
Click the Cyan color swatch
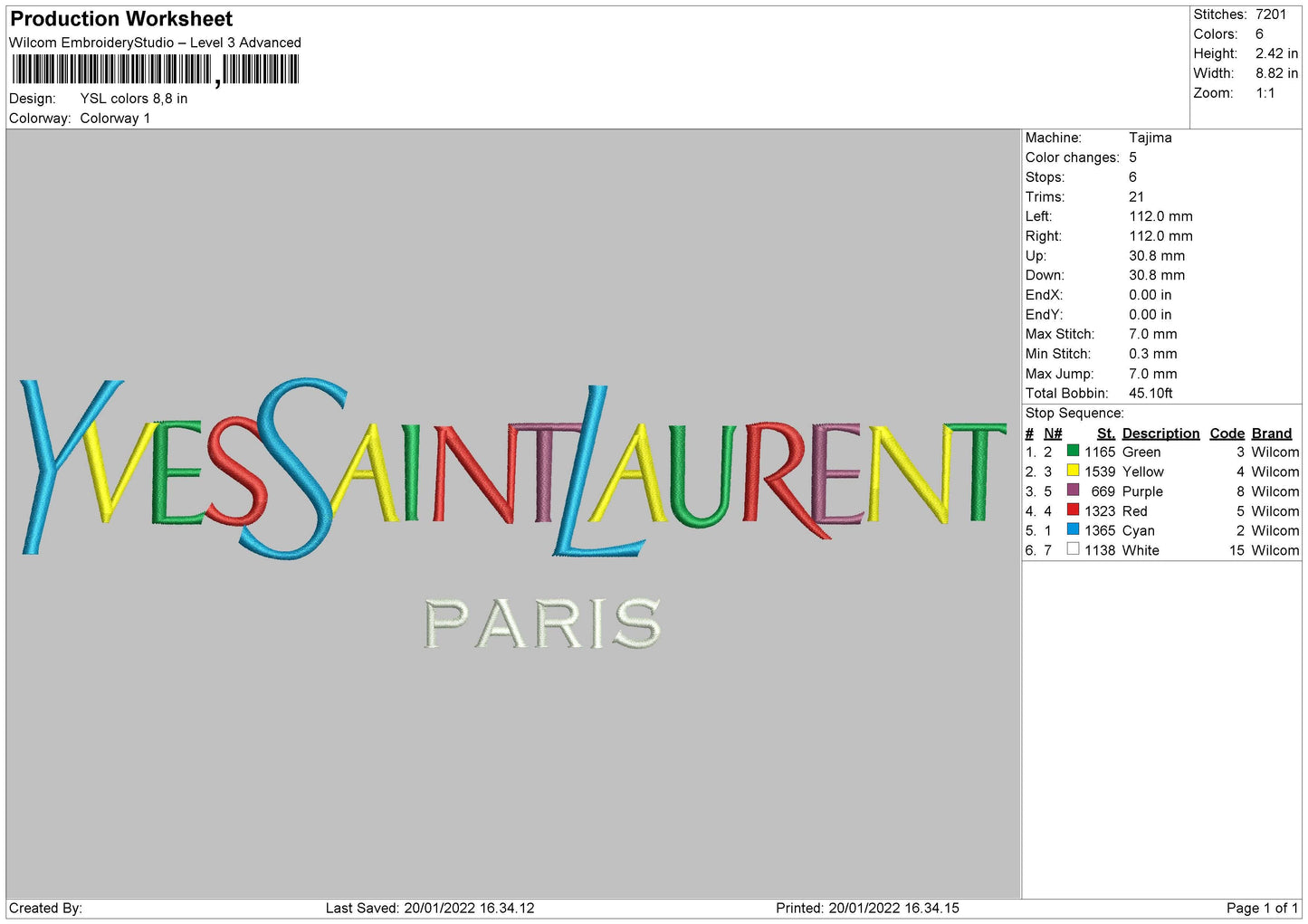(1073, 529)
